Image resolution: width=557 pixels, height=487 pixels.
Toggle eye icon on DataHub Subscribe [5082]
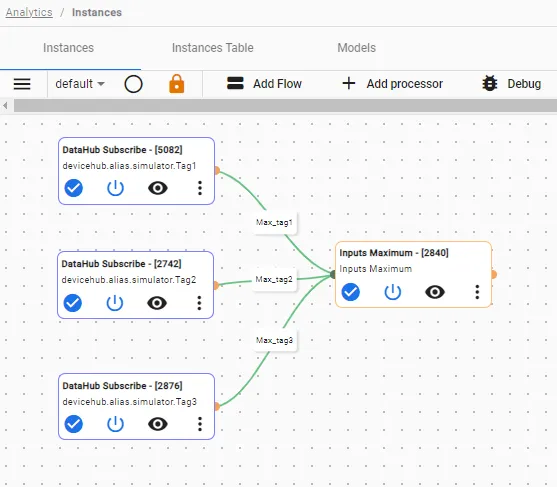(158, 188)
